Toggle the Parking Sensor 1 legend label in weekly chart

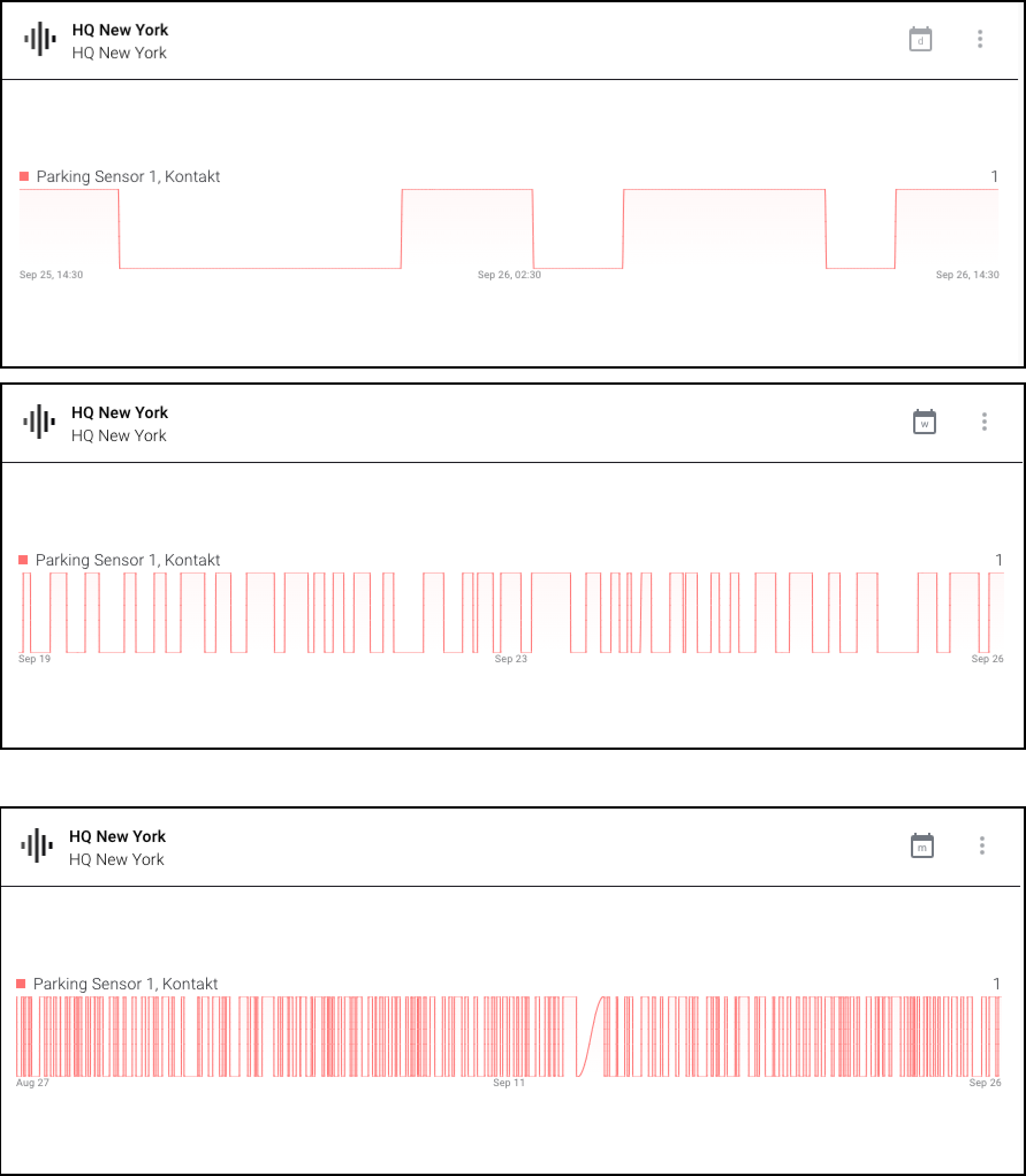[127, 560]
